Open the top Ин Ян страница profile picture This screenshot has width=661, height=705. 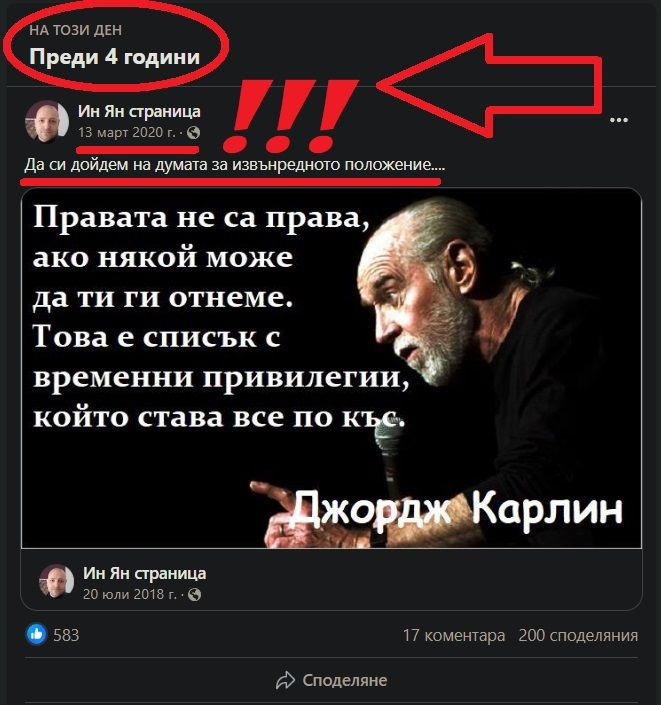click(47, 121)
